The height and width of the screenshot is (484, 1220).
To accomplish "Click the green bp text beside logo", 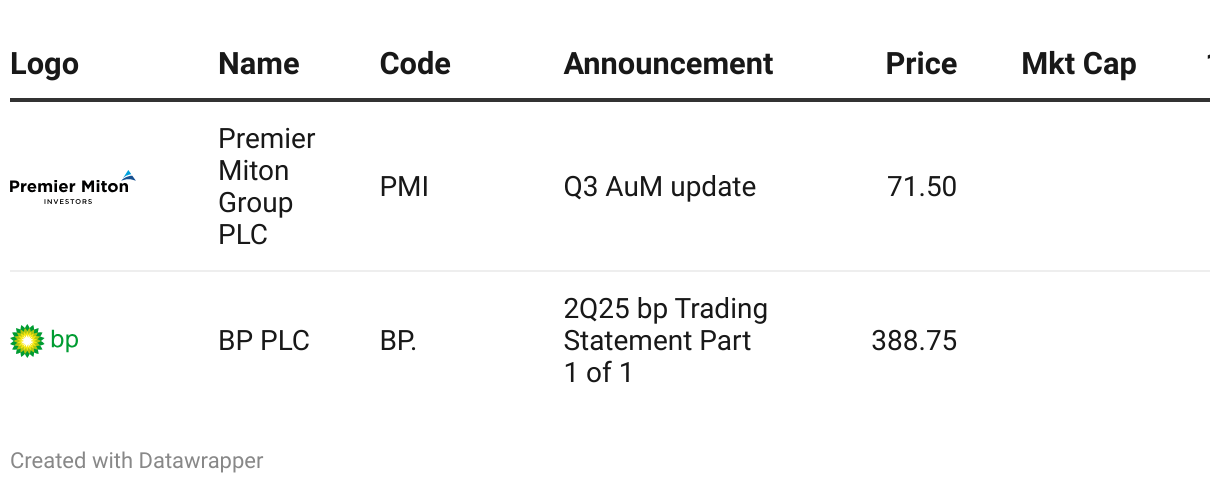I will click(64, 340).
